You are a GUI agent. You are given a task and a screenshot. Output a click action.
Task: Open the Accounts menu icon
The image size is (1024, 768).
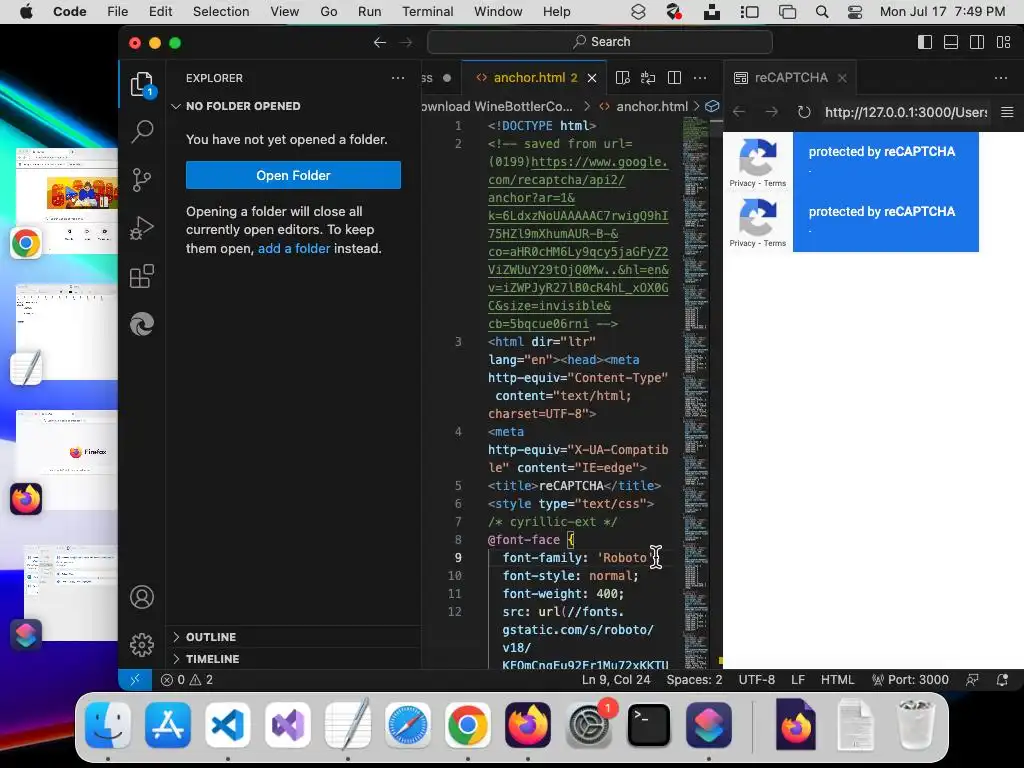pyautogui.click(x=142, y=597)
